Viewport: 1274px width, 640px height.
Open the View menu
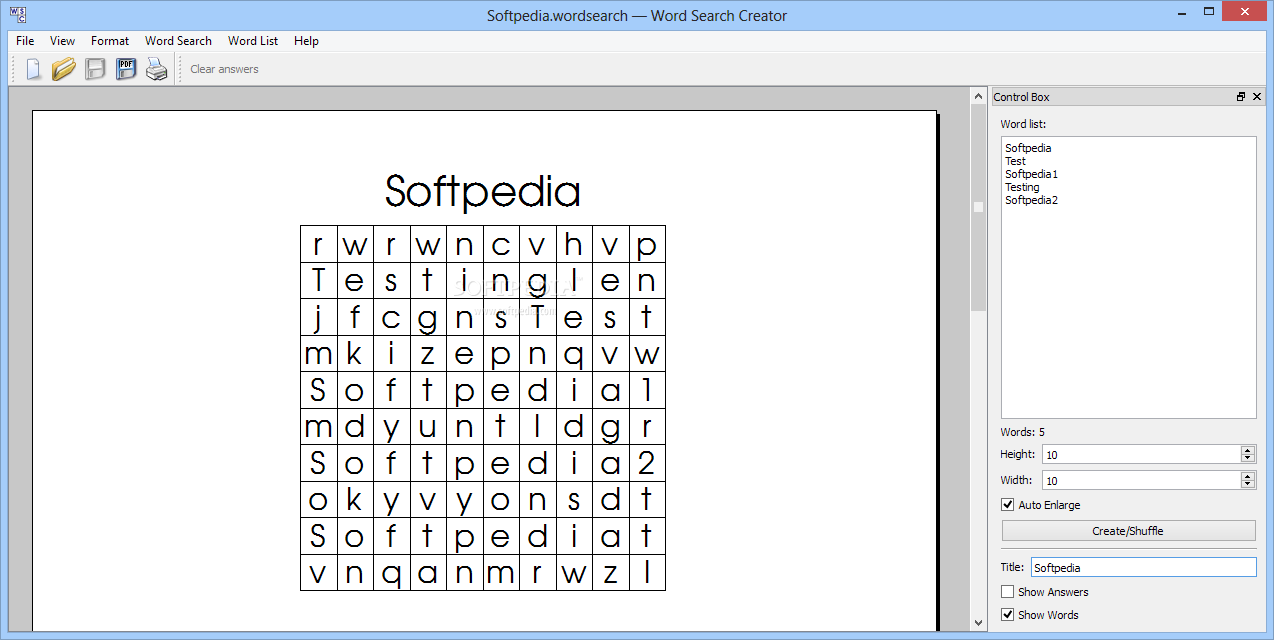(62, 41)
